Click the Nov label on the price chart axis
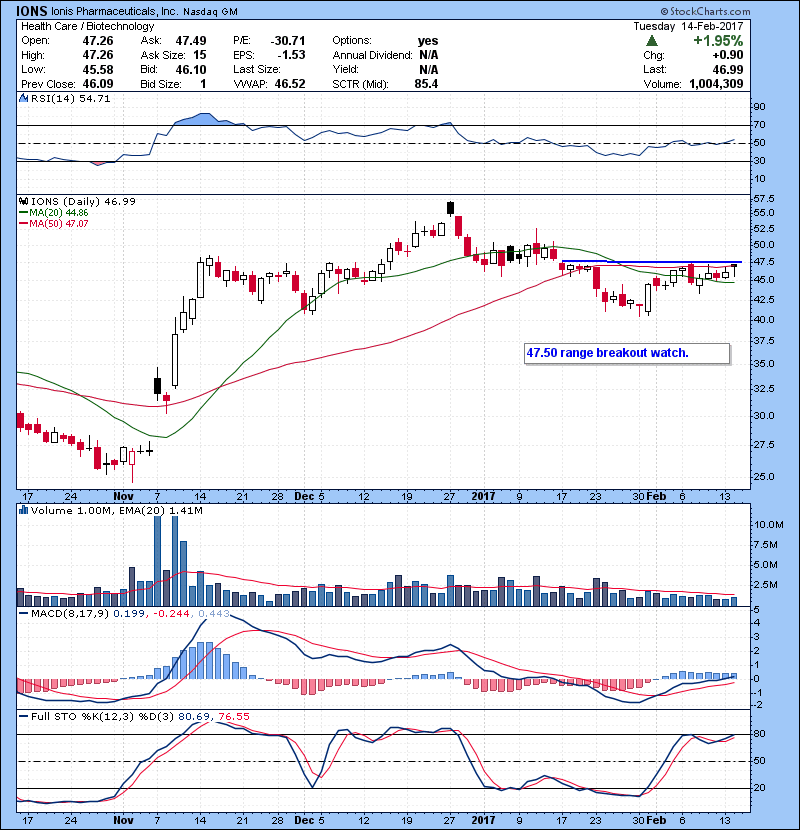This screenshot has height=830, width=800. click(x=123, y=497)
